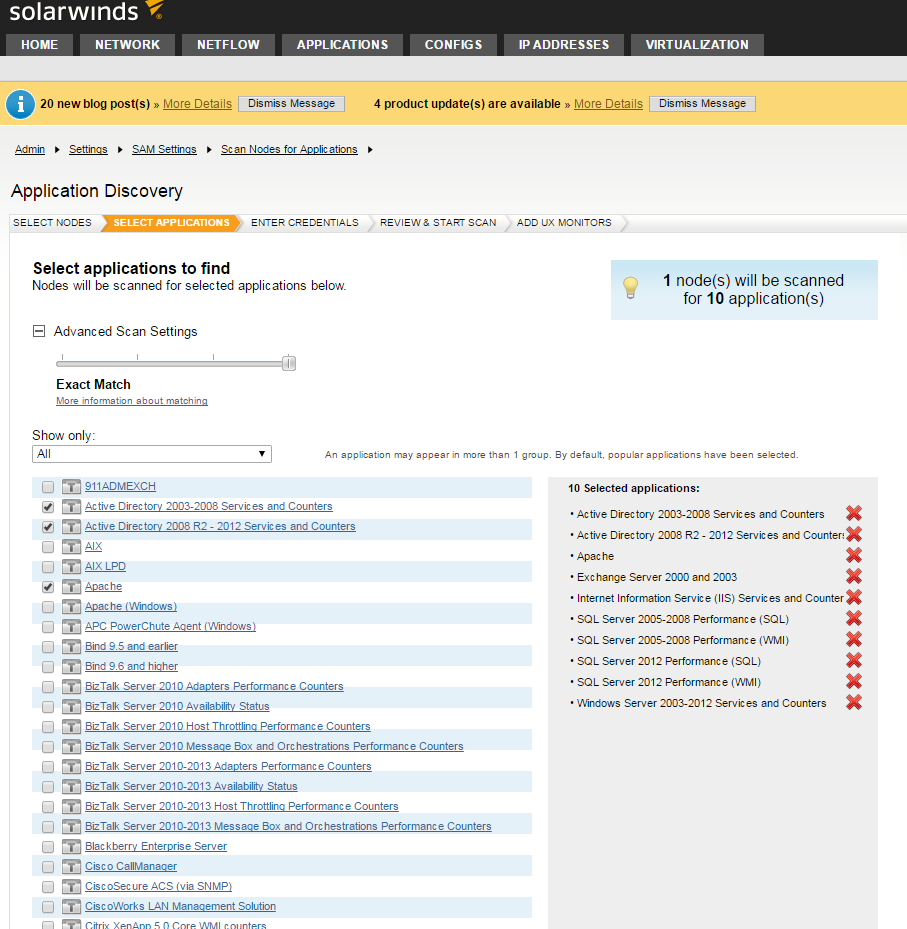Open the IP ADDRESSES tab
Screen dimensions: 907x929
point(563,44)
